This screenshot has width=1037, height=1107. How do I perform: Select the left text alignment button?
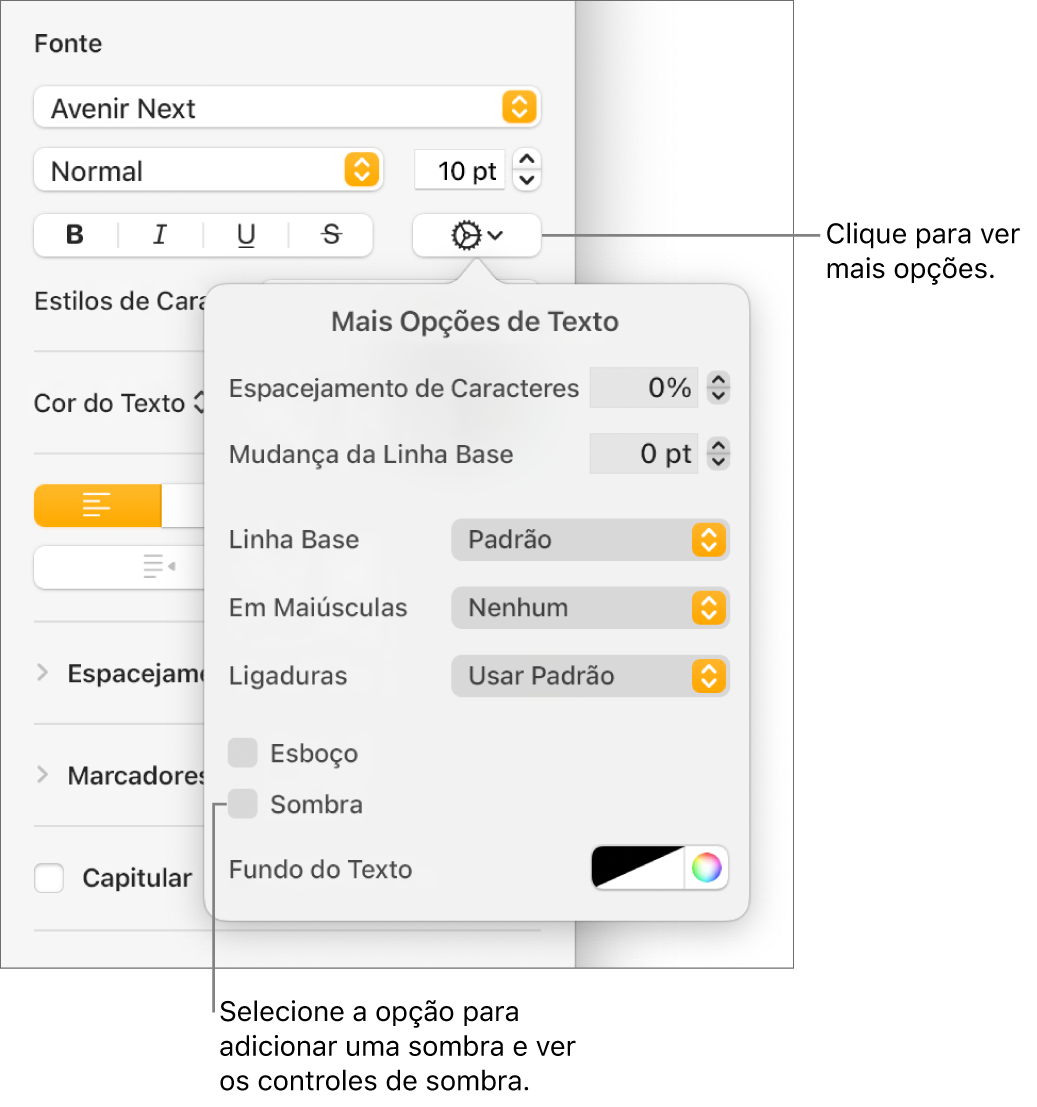coord(98,506)
